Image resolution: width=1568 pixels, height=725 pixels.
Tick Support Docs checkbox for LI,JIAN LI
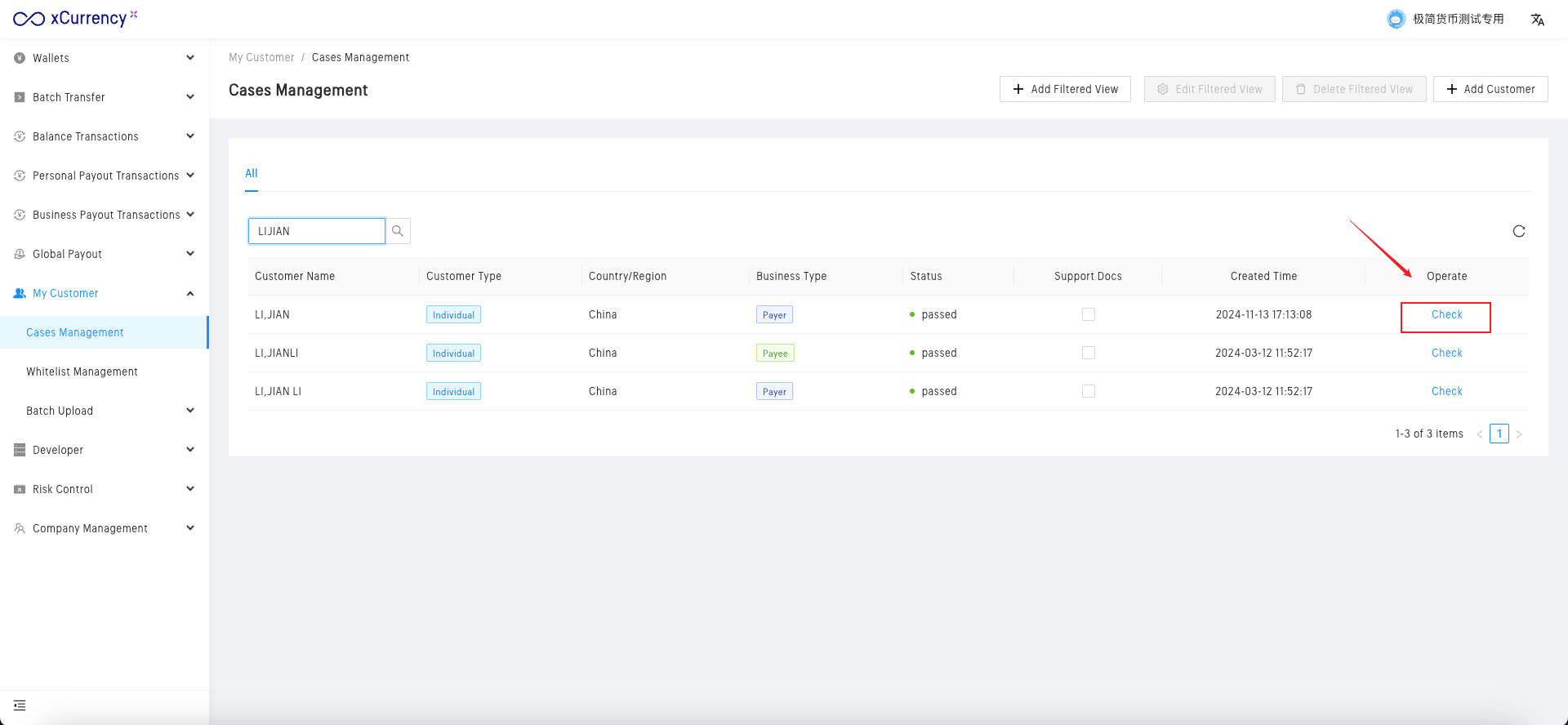[1088, 391]
